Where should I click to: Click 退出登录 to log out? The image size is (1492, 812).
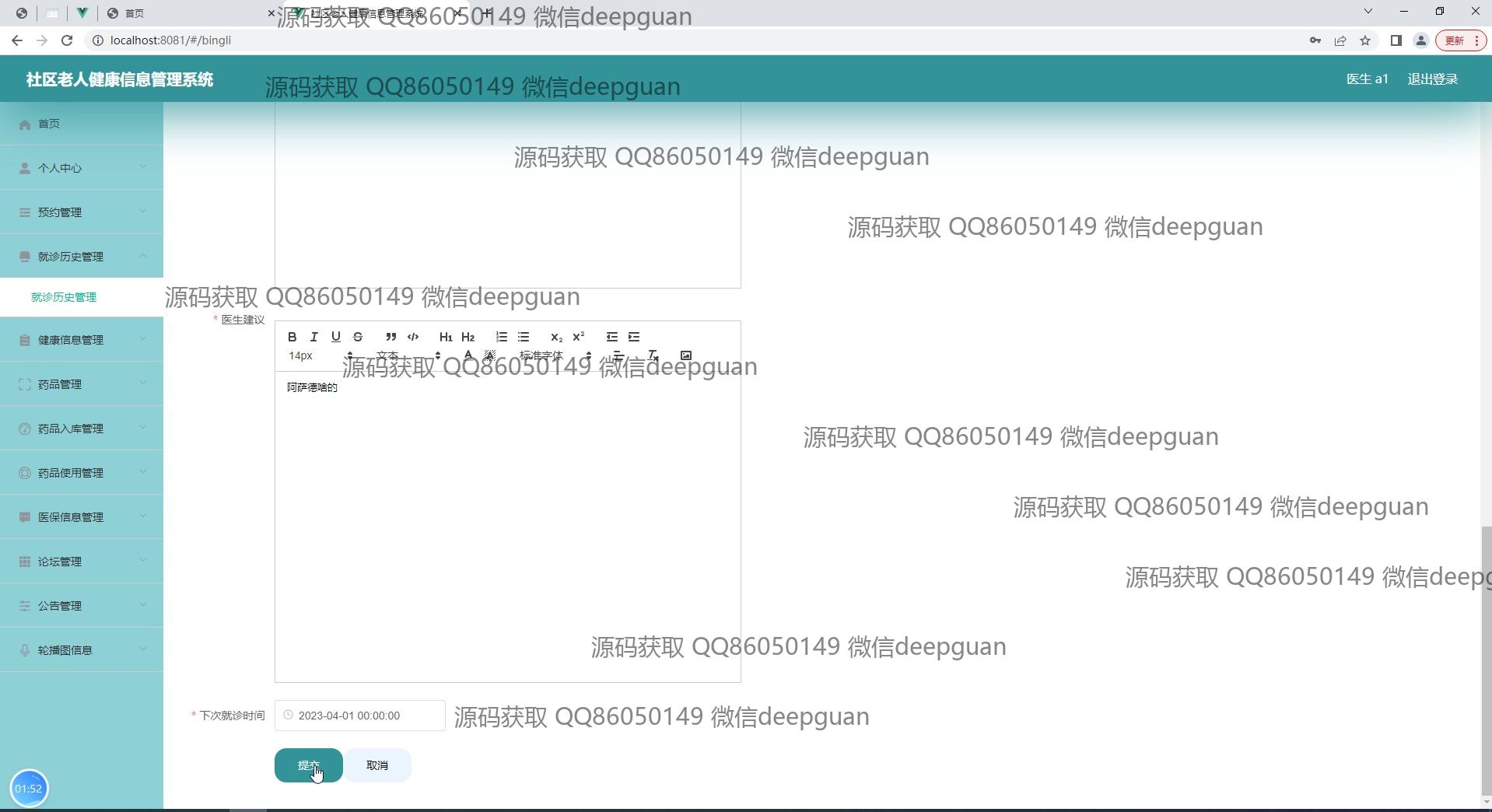click(x=1432, y=79)
